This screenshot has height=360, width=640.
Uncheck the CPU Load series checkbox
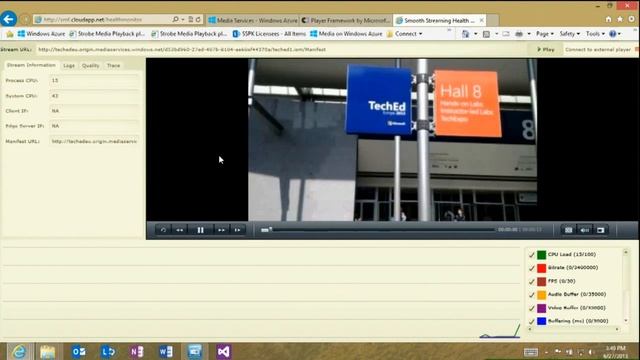click(531, 255)
